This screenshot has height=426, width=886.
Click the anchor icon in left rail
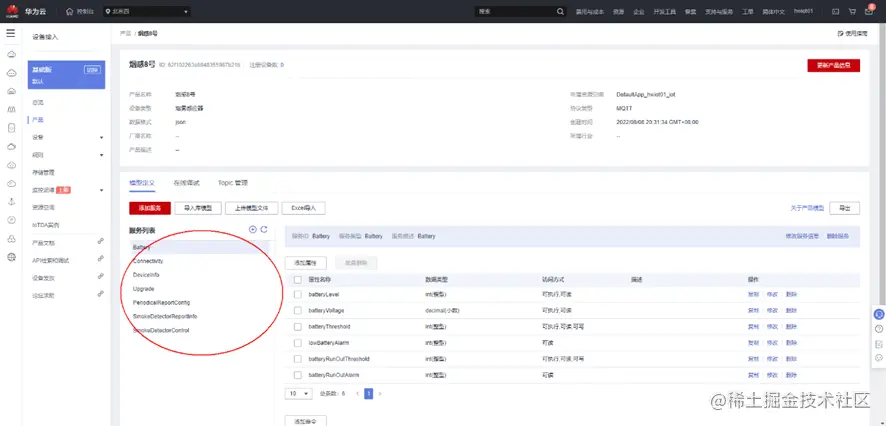click(11, 202)
